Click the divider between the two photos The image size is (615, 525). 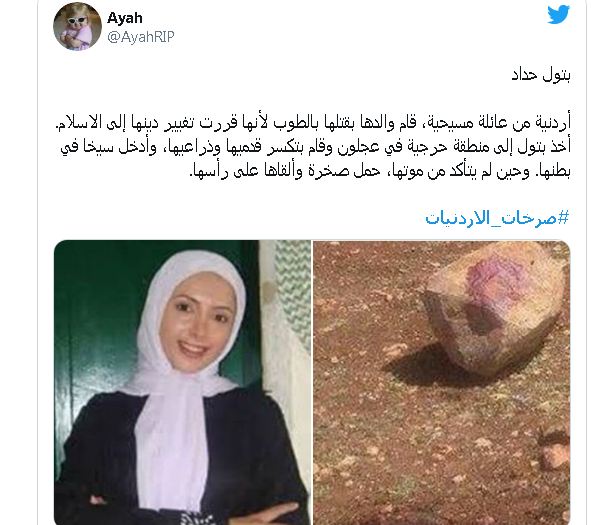312,382
